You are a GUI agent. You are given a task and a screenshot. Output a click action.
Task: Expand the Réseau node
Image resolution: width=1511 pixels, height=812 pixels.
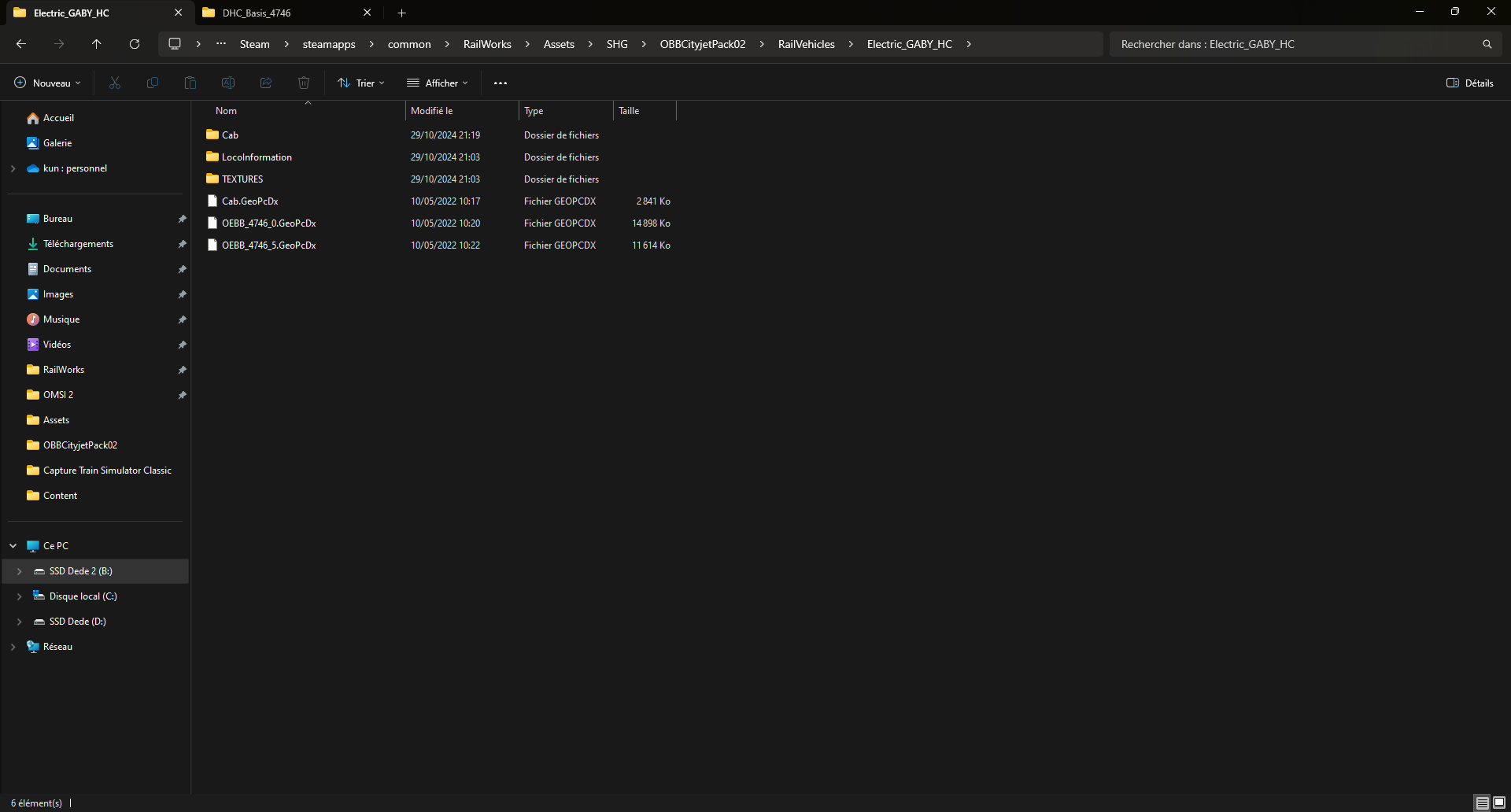tap(13, 647)
